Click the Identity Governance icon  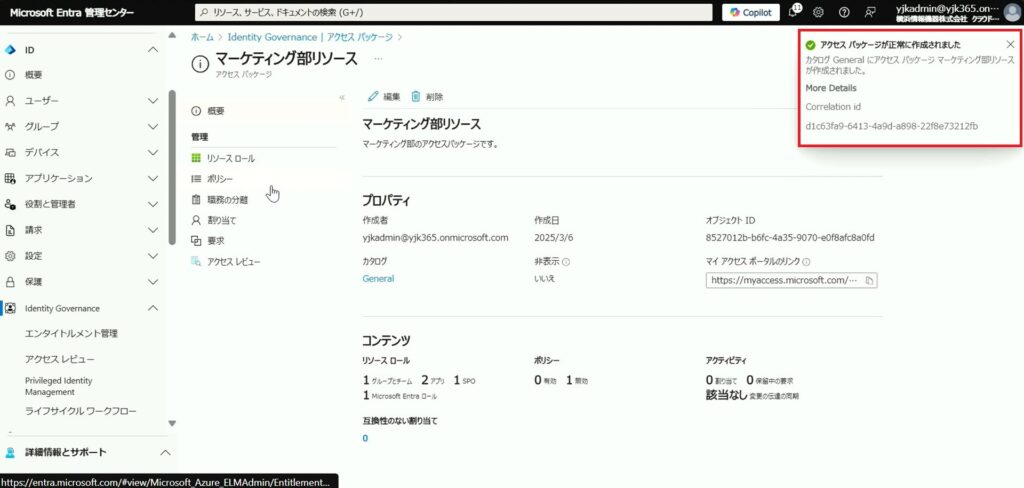click(x=10, y=308)
